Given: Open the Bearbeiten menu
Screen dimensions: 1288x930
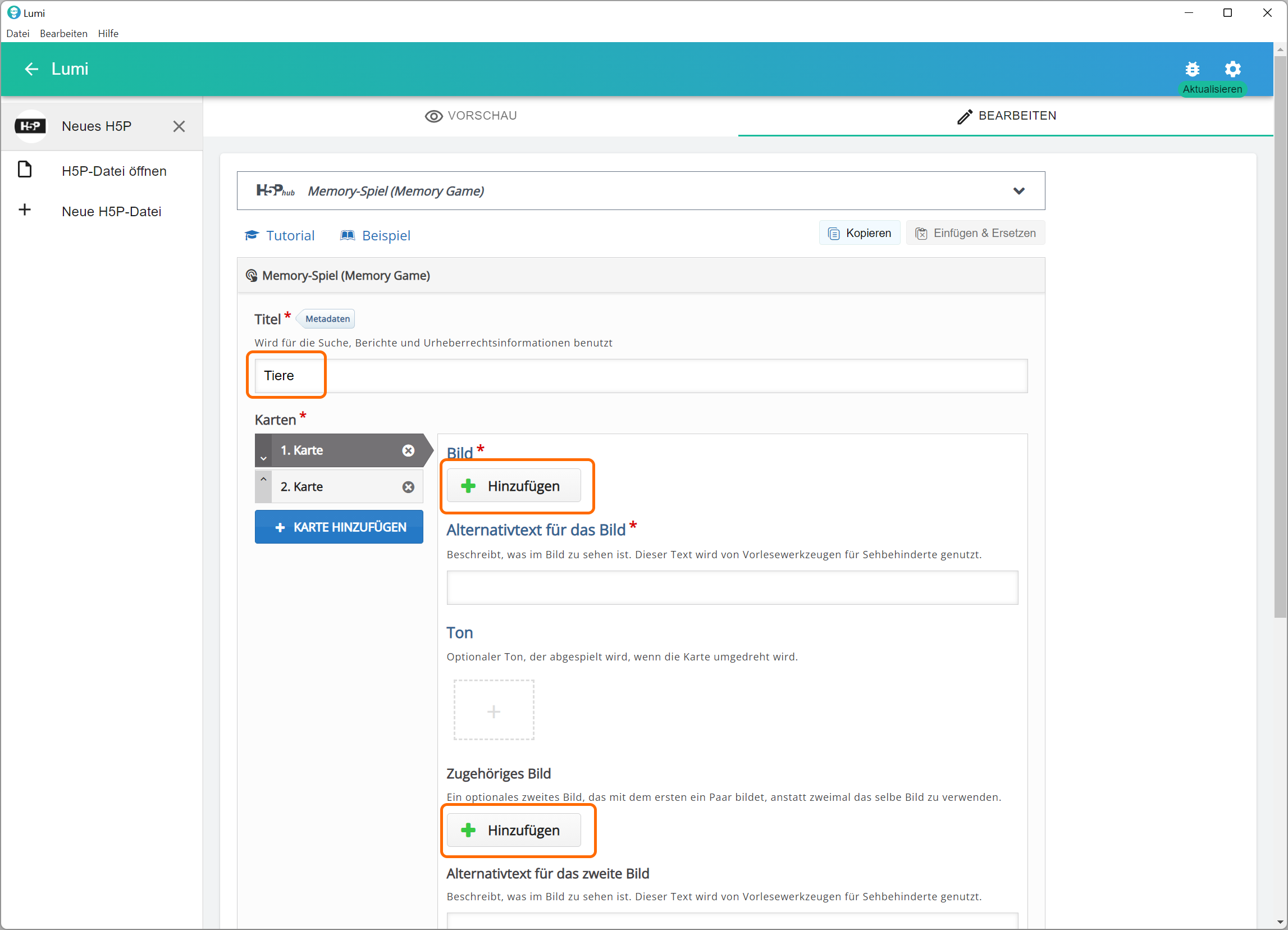Looking at the screenshot, I should 63,34.
